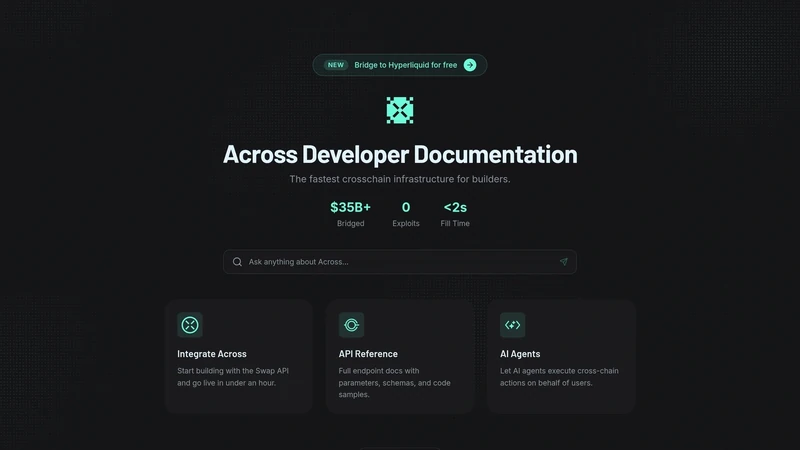Click the fastest crosschain infrastructure subtitle
Image resolution: width=800 pixels, height=450 pixels.
pyautogui.click(x=400, y=179)
